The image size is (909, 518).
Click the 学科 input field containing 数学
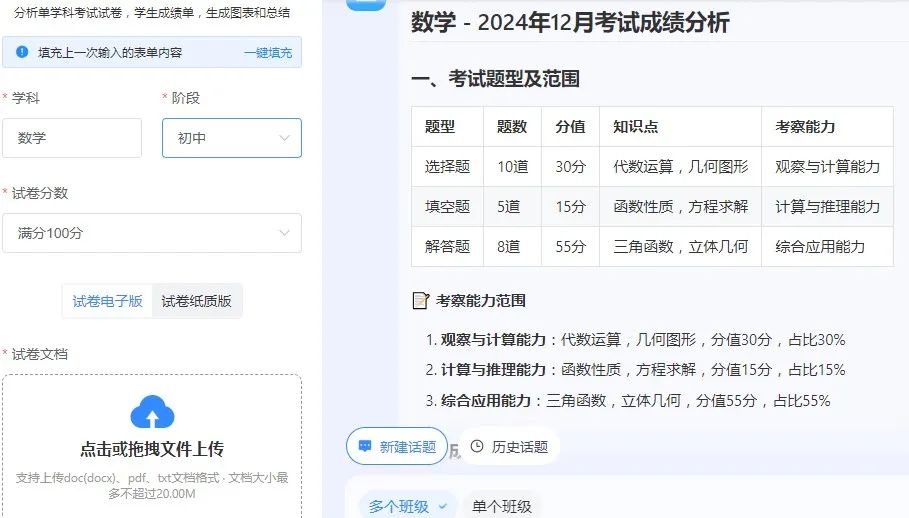click(x=72, y=138)
